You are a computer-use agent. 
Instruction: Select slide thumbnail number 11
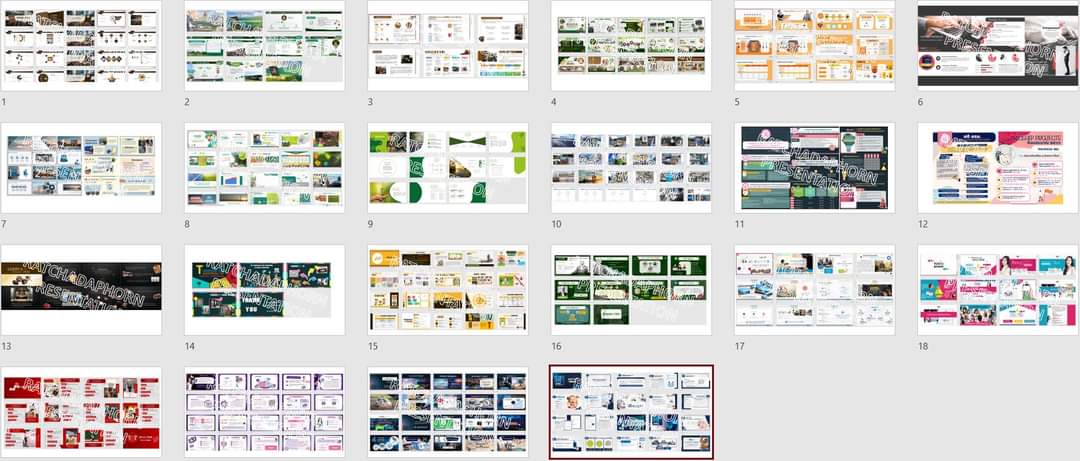tap(815, 167)
